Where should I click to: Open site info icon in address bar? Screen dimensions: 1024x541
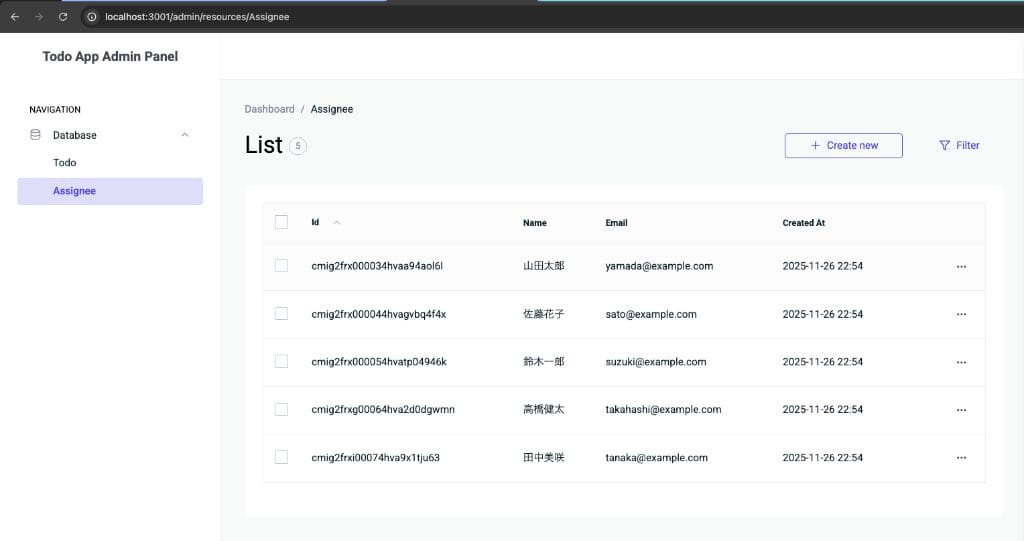92,16
